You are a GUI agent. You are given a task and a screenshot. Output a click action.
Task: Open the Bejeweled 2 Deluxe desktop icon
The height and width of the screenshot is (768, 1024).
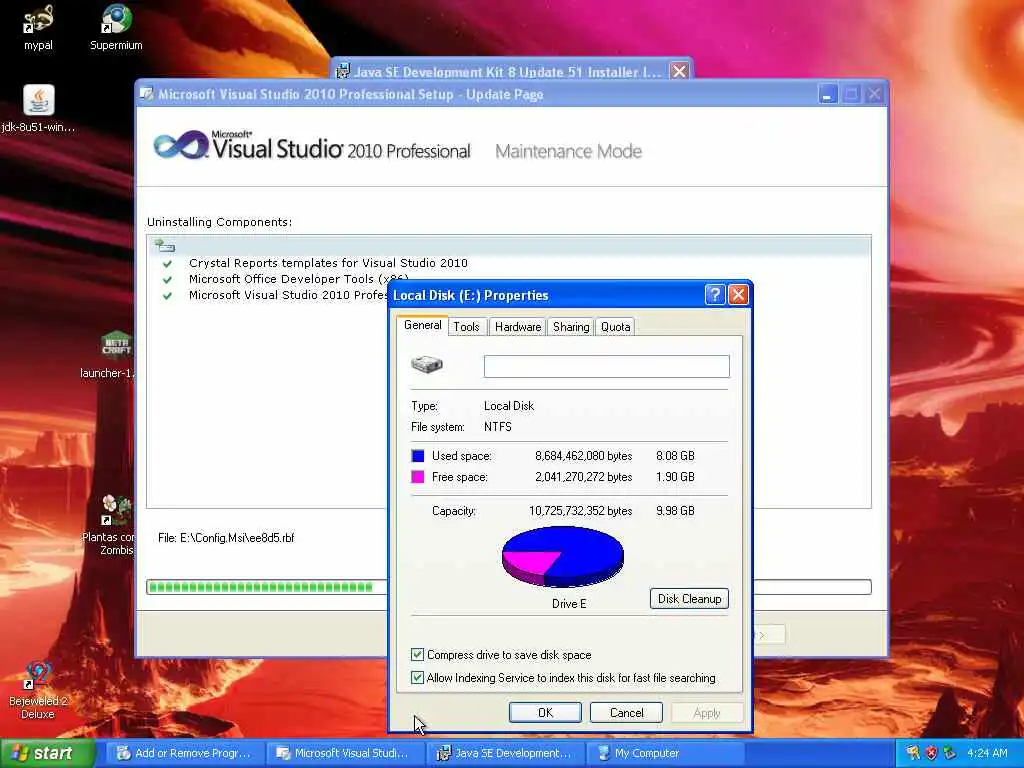click(38, 690)
